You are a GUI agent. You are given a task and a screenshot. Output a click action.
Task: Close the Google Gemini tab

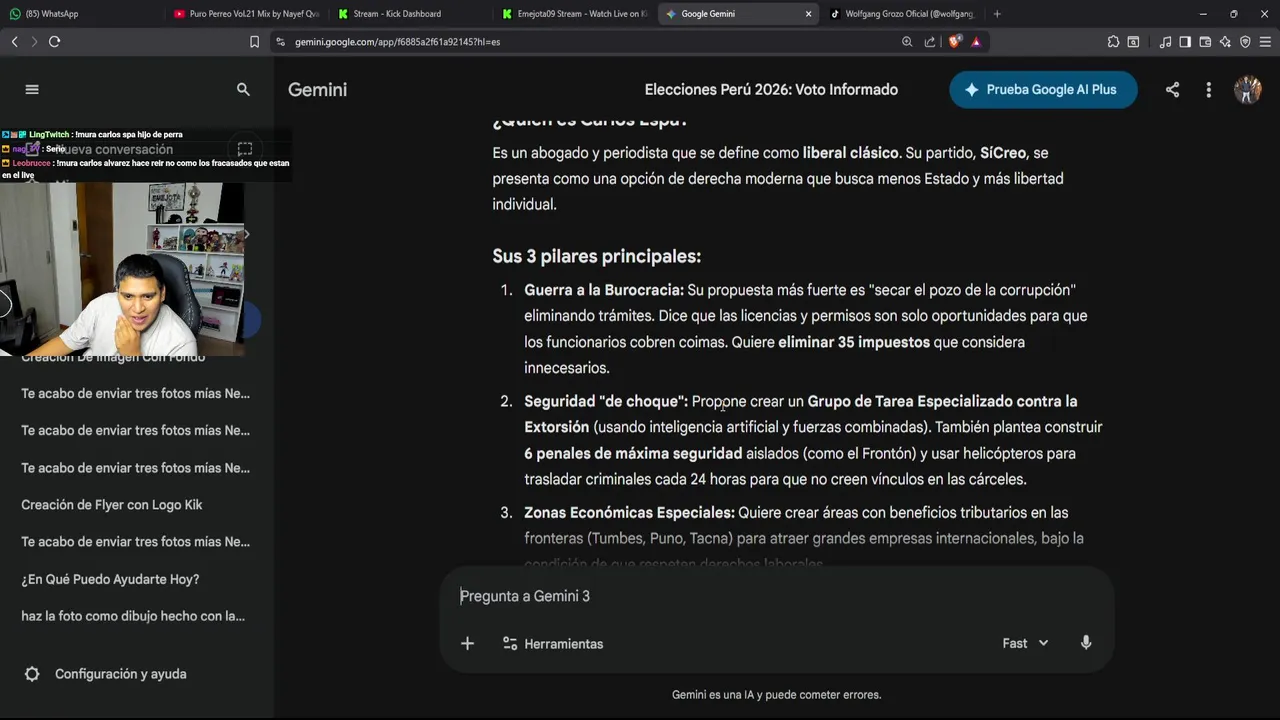[x=808, y=14]
